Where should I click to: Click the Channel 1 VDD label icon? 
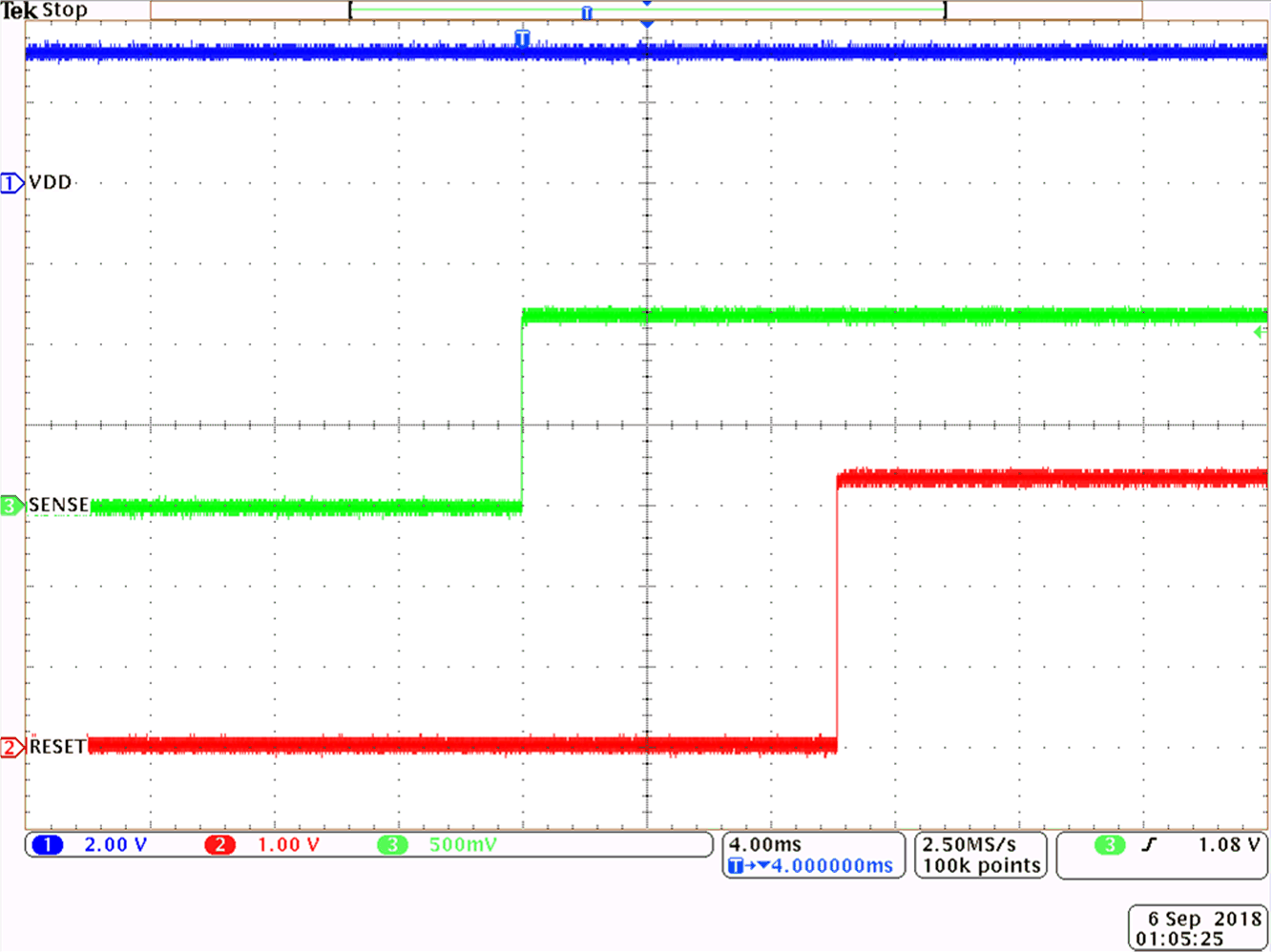pos(11,182)
